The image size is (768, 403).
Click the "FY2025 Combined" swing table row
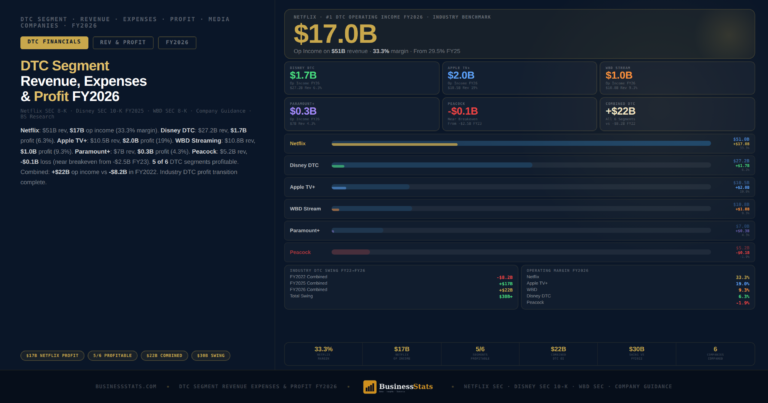click(401, 284)
